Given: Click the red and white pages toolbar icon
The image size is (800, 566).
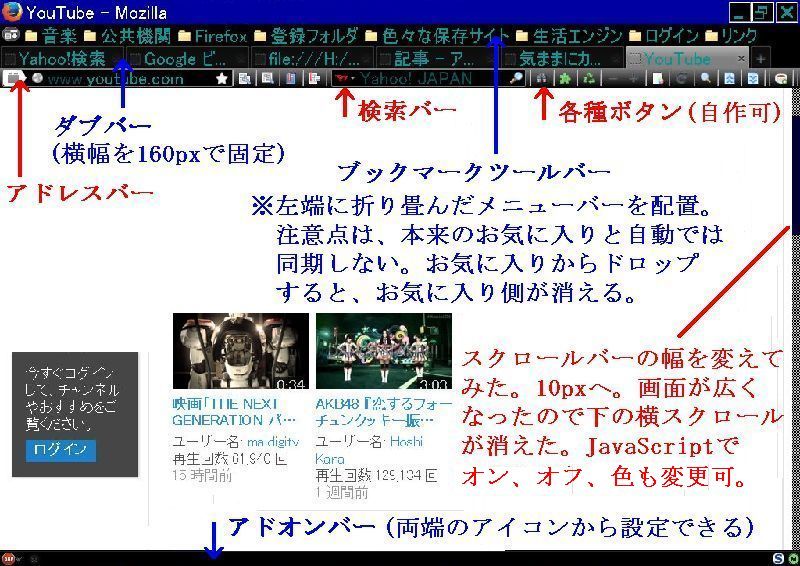Looking at the screenshot, I should point(314,79).
